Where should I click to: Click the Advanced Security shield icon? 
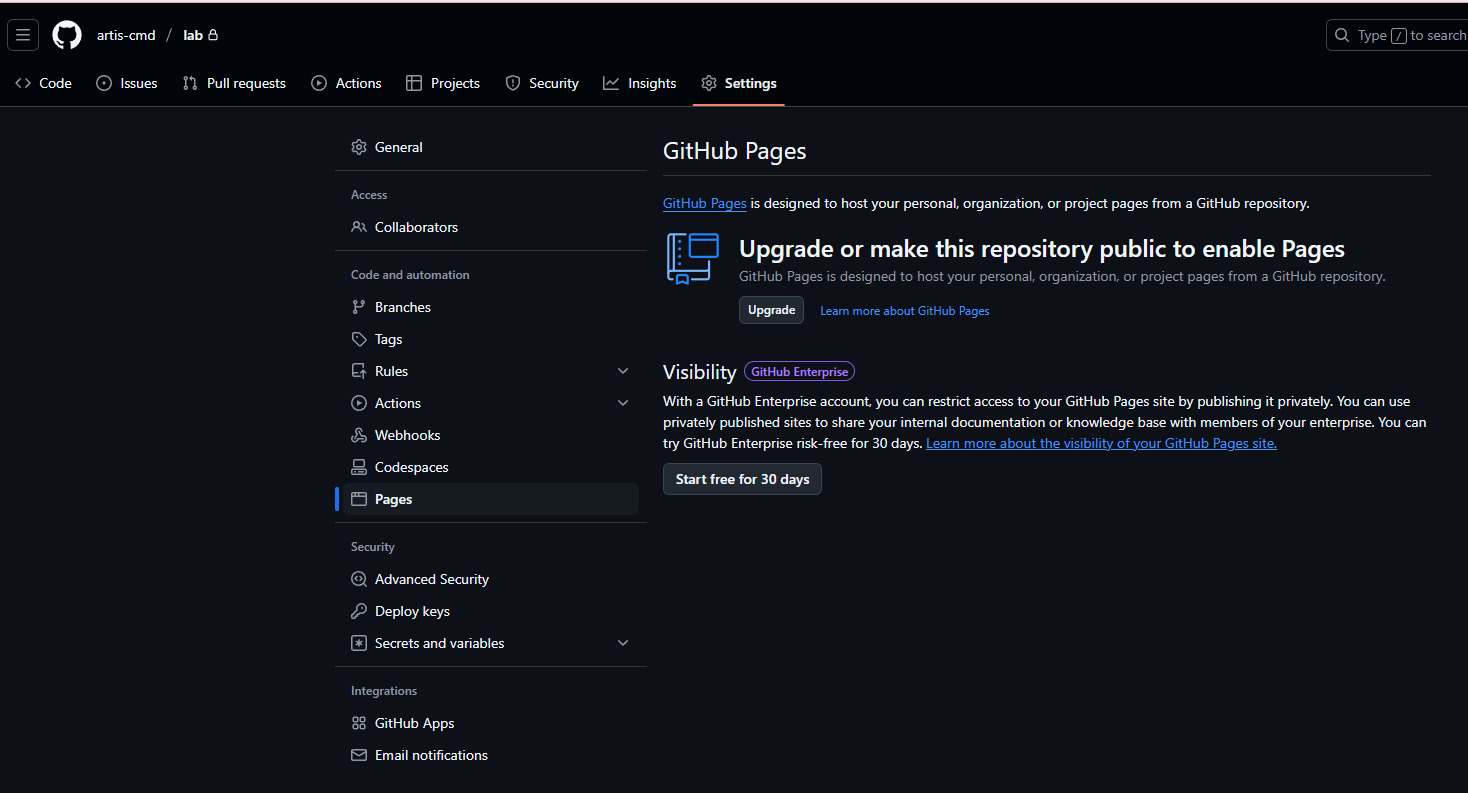(x=359, y=579)
